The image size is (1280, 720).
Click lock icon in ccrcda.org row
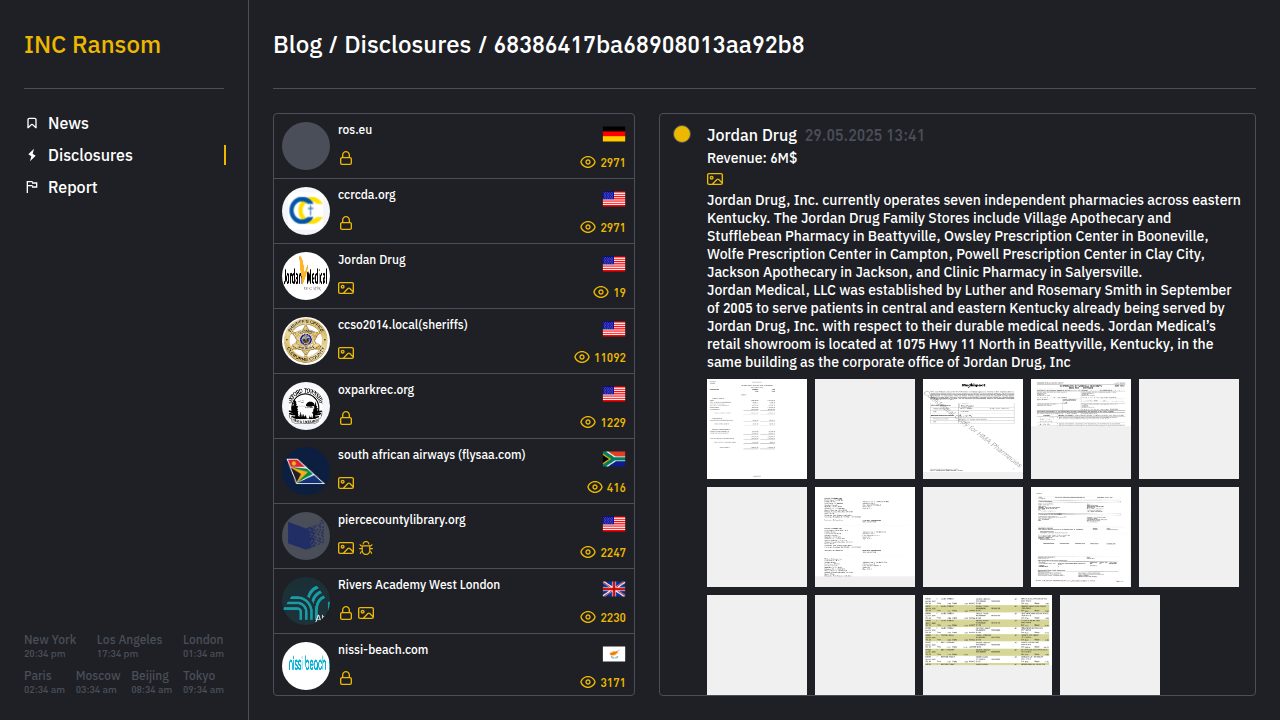coord(346,223)
